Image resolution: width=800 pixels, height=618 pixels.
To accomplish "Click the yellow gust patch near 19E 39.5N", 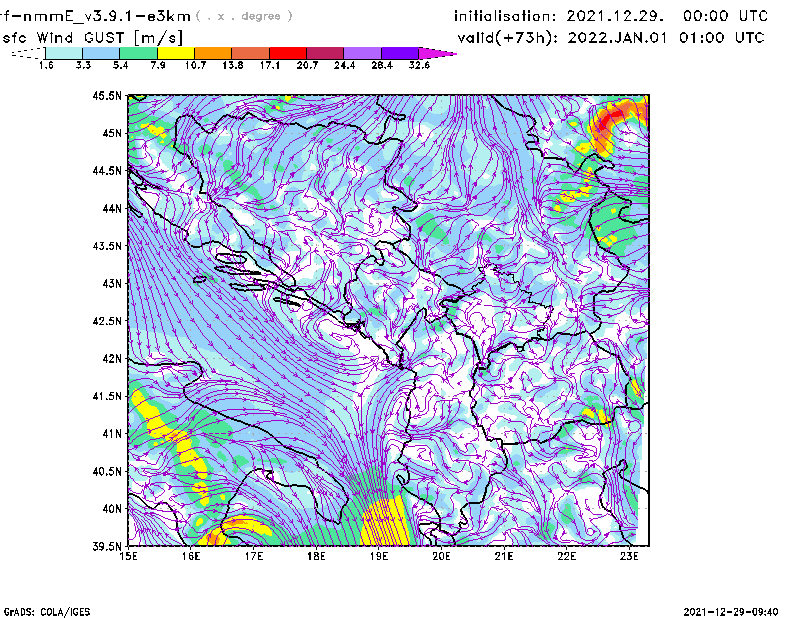I will [x=385, y=523].
